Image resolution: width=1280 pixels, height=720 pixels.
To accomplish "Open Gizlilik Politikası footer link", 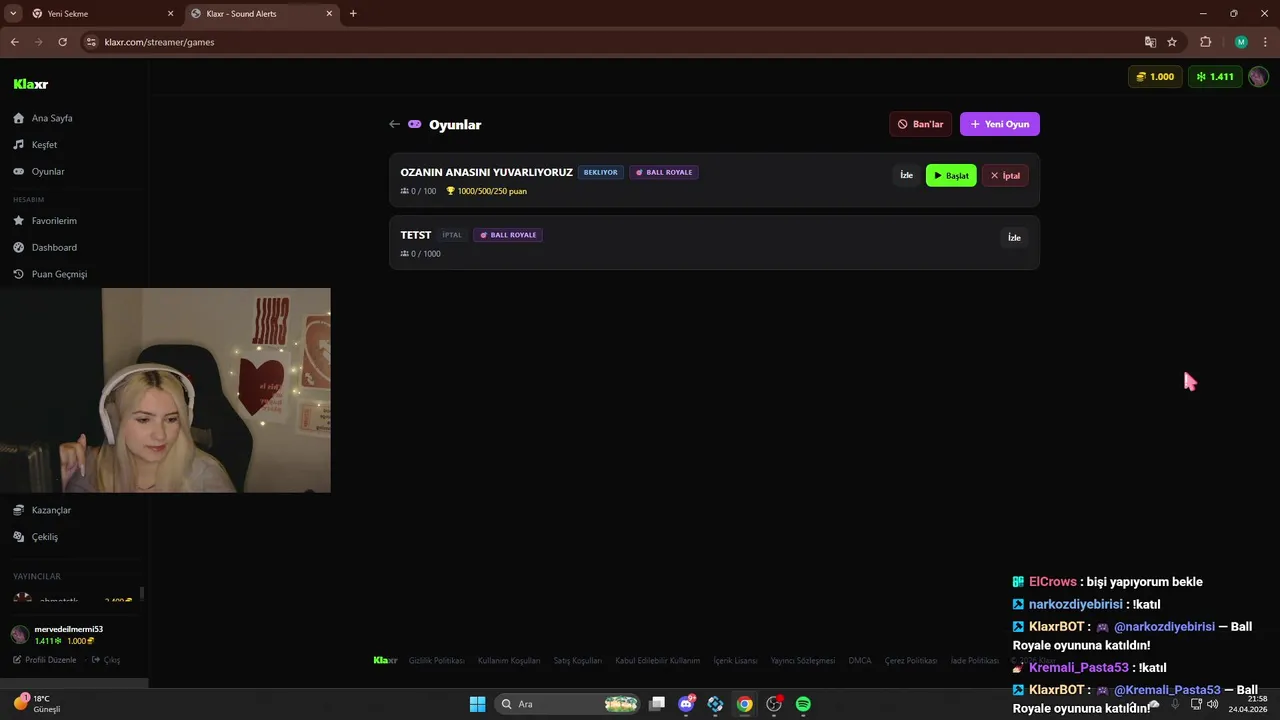I will 436,661.
